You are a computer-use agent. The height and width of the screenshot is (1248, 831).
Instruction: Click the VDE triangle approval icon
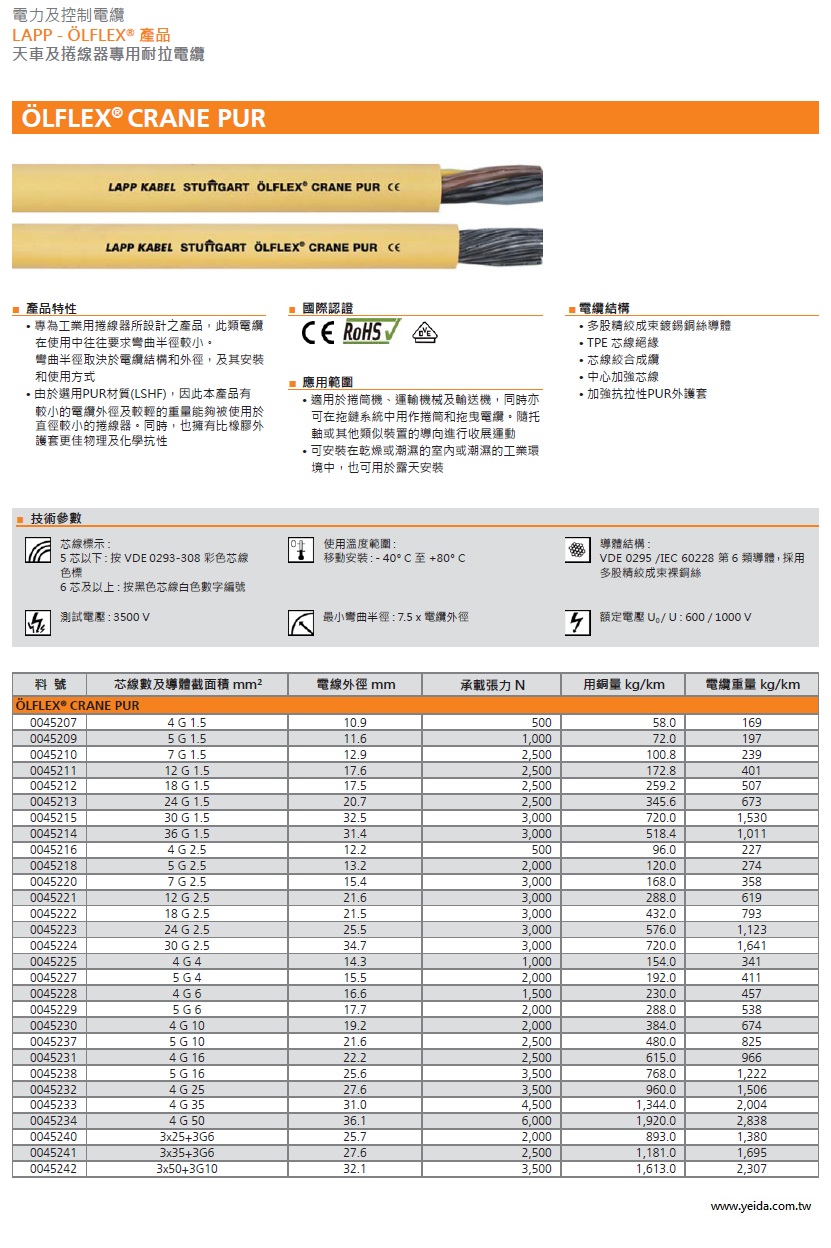click(x=423, y=333)
